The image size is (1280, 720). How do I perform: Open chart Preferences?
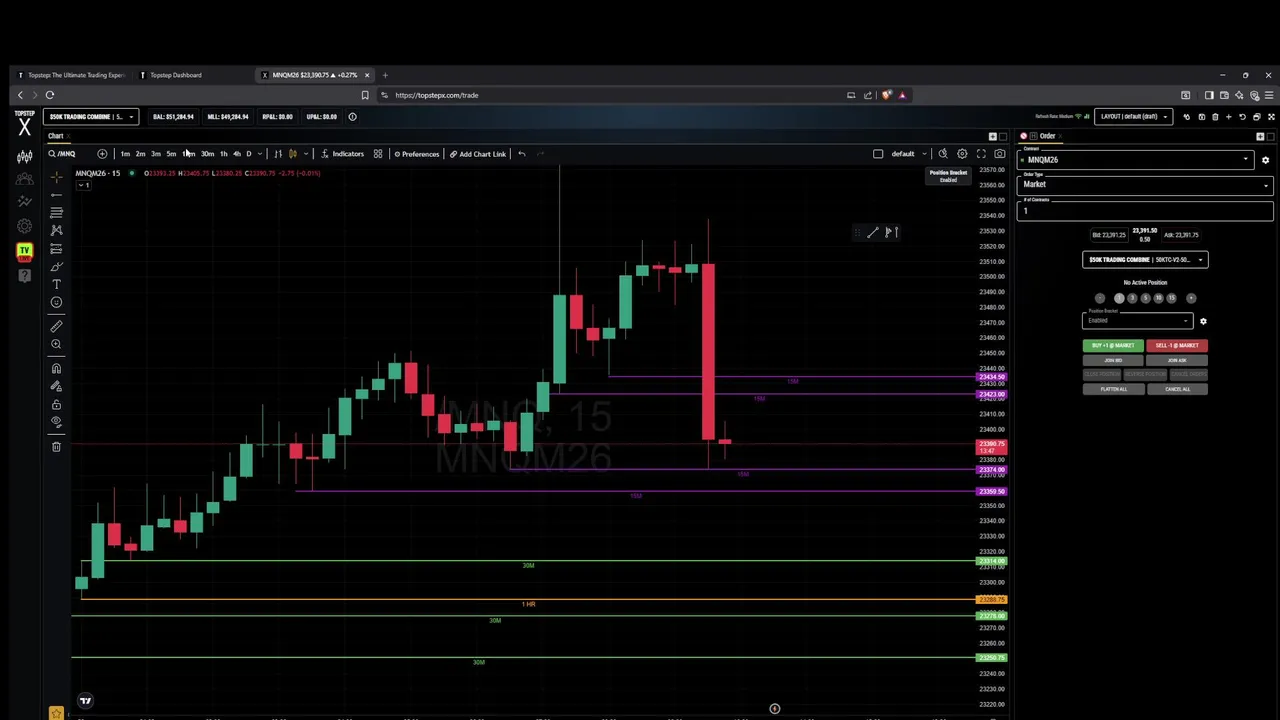(x=416, y=154)
